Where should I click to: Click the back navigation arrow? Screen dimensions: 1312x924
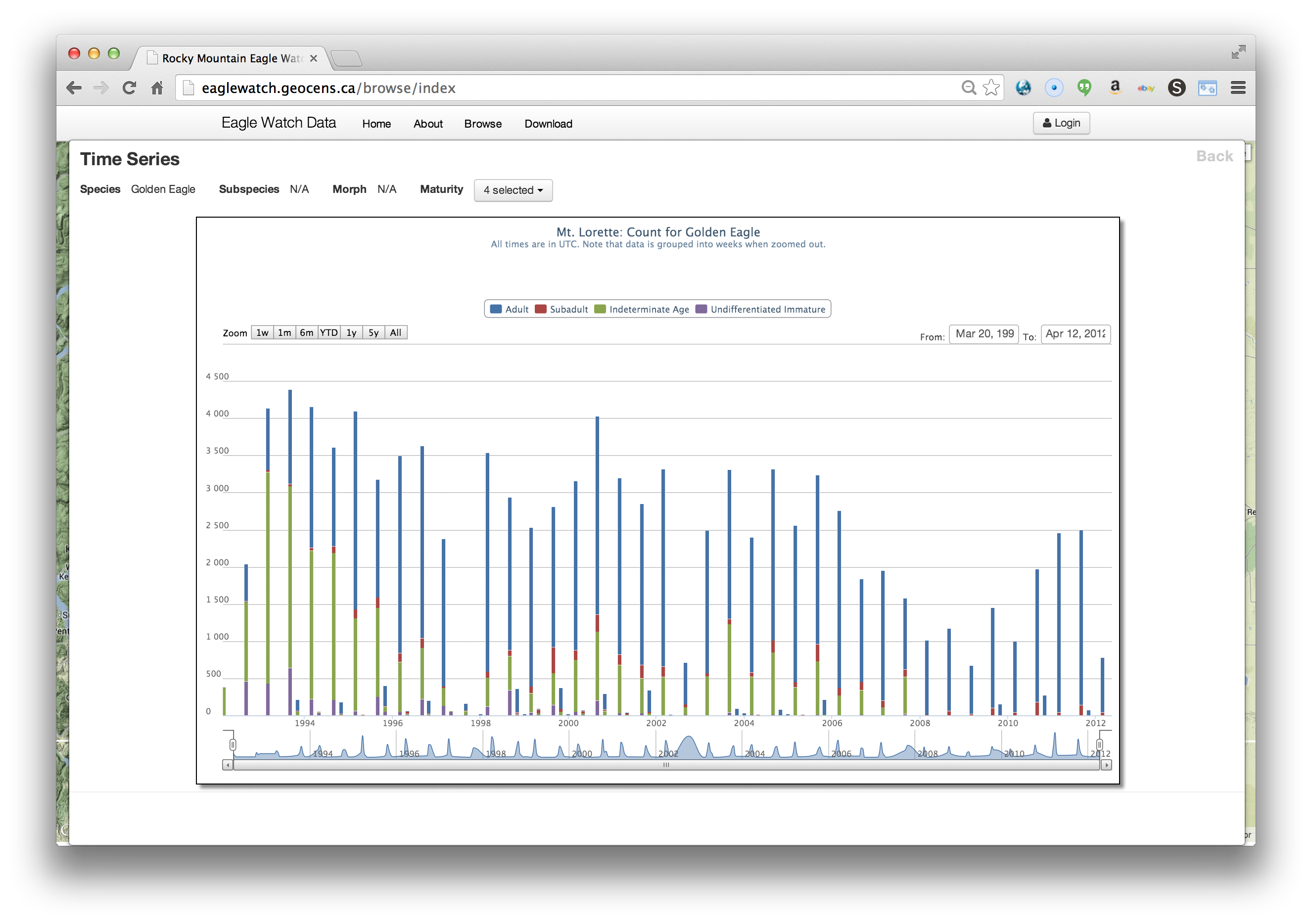(74, 88)
